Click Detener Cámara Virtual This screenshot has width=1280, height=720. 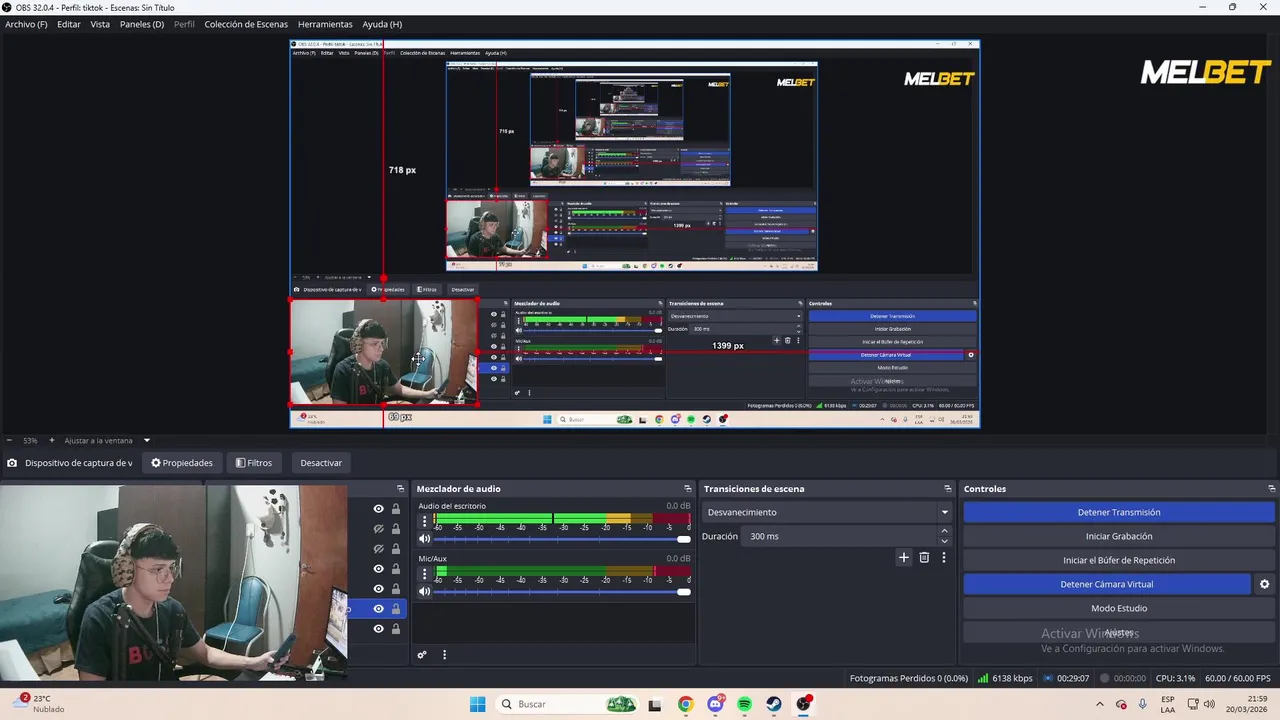point(1107,584)
